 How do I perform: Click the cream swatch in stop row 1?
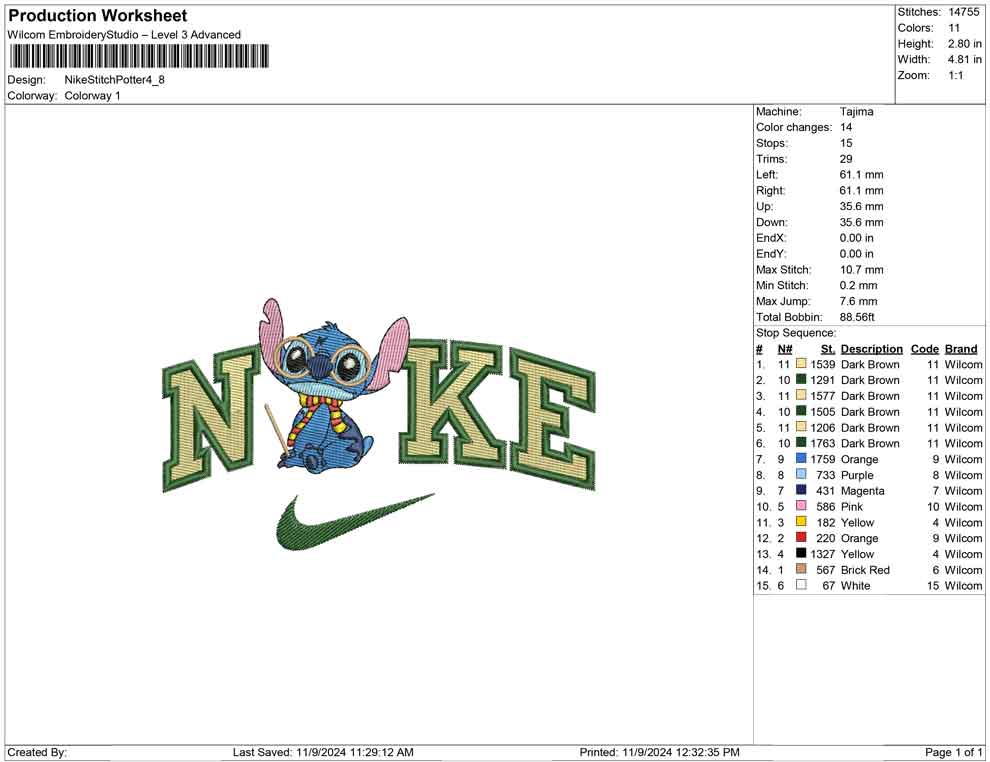(801, 364)
